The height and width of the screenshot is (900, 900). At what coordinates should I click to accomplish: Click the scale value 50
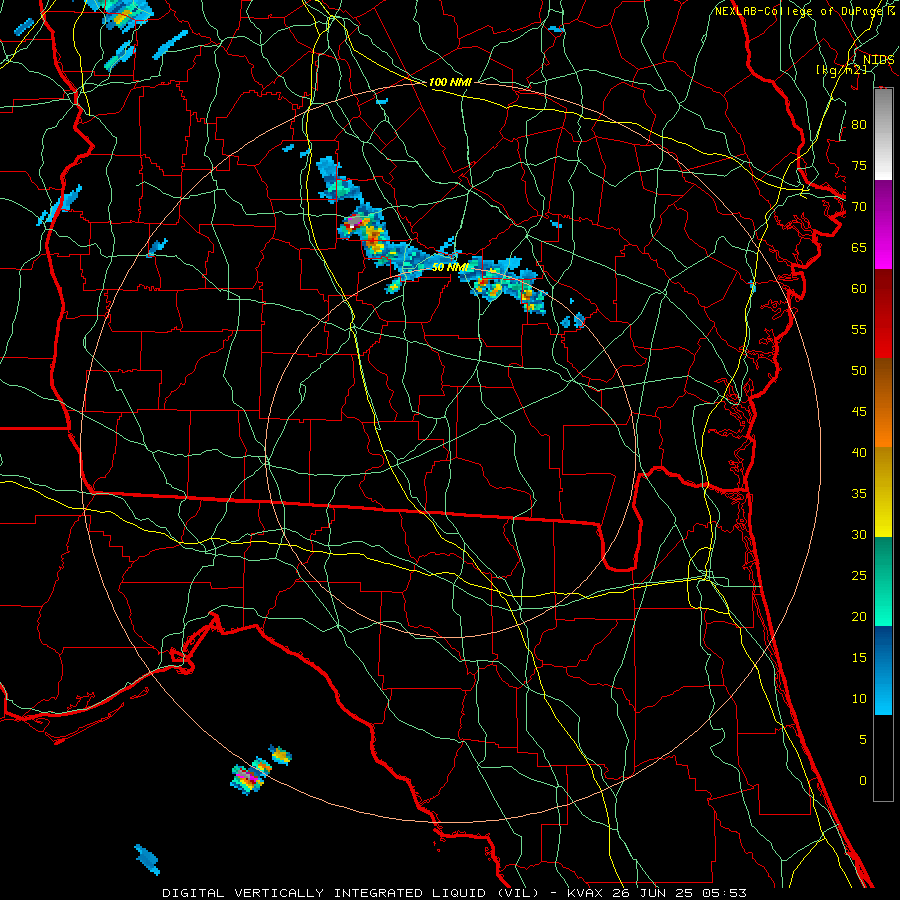pos(859,370)
